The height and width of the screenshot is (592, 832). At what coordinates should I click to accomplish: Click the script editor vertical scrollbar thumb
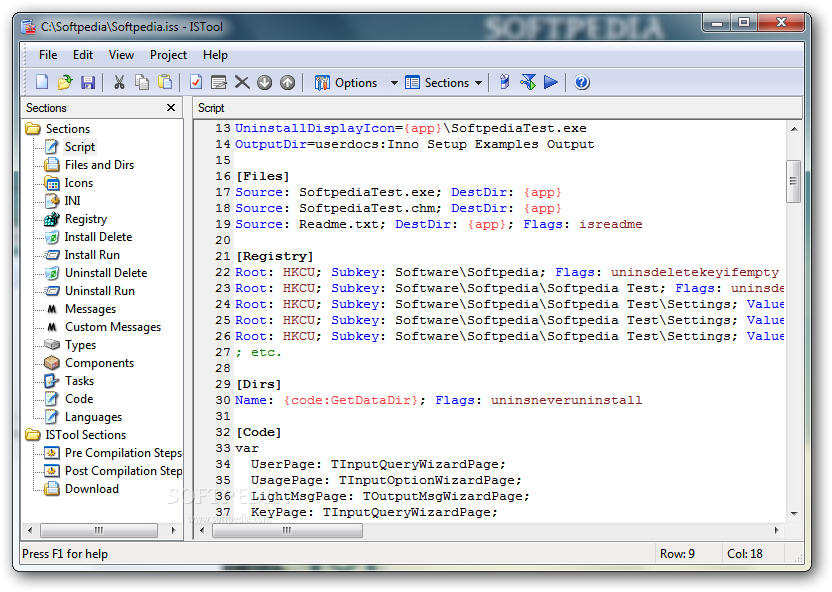(793, 181)
